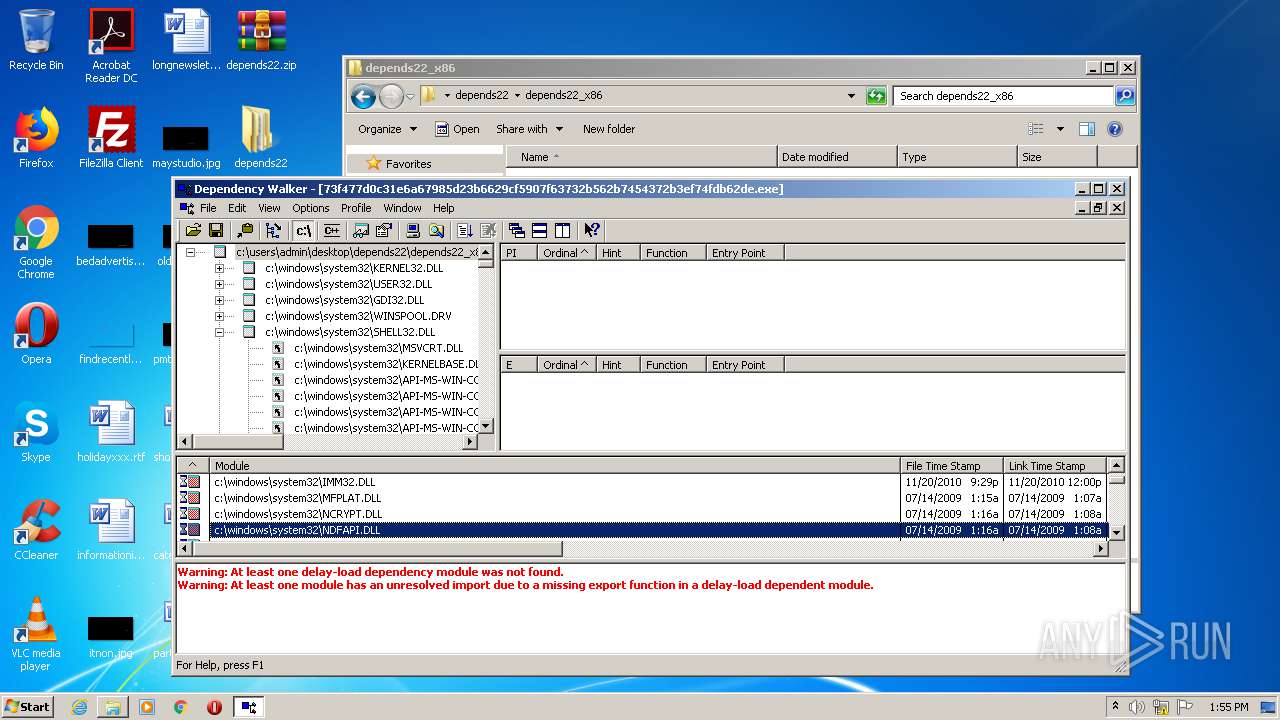Click the grayed-out profiling toolbar icon

tap(488, 230)
